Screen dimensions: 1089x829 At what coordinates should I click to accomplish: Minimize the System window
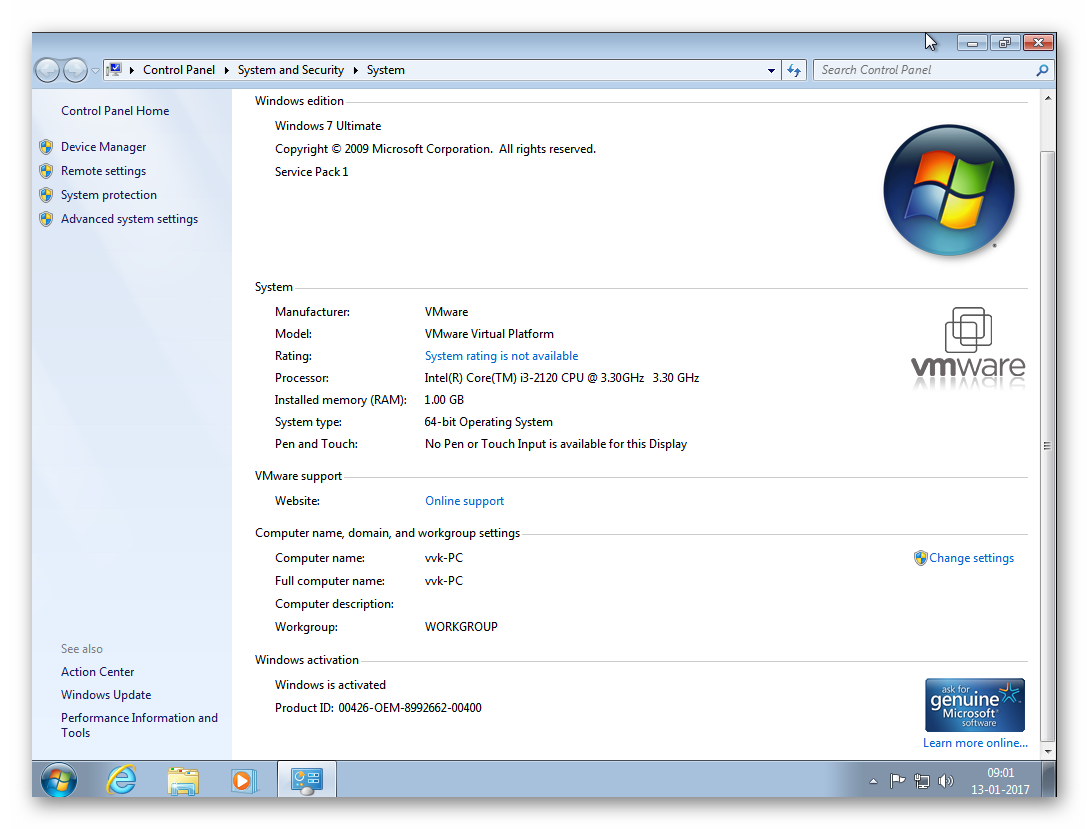972,43
